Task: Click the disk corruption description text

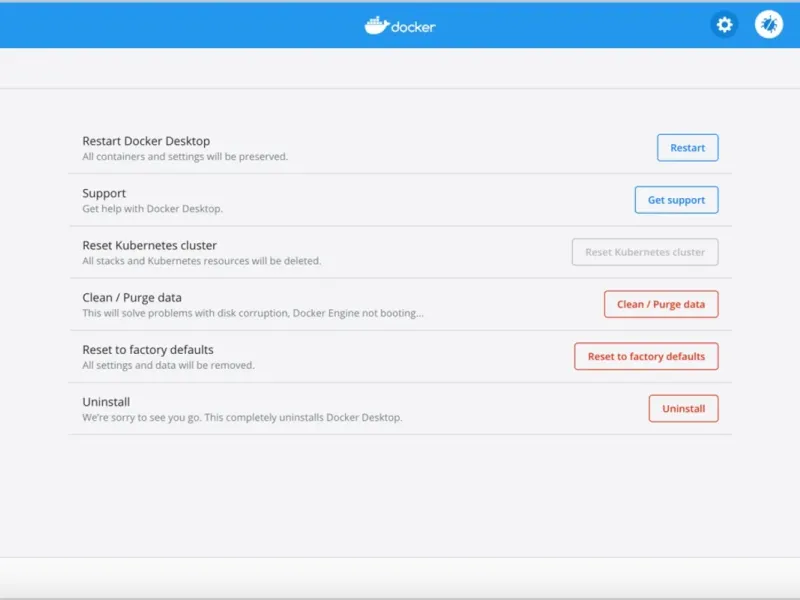Action: pyautogui.click(x=253, y=313)
